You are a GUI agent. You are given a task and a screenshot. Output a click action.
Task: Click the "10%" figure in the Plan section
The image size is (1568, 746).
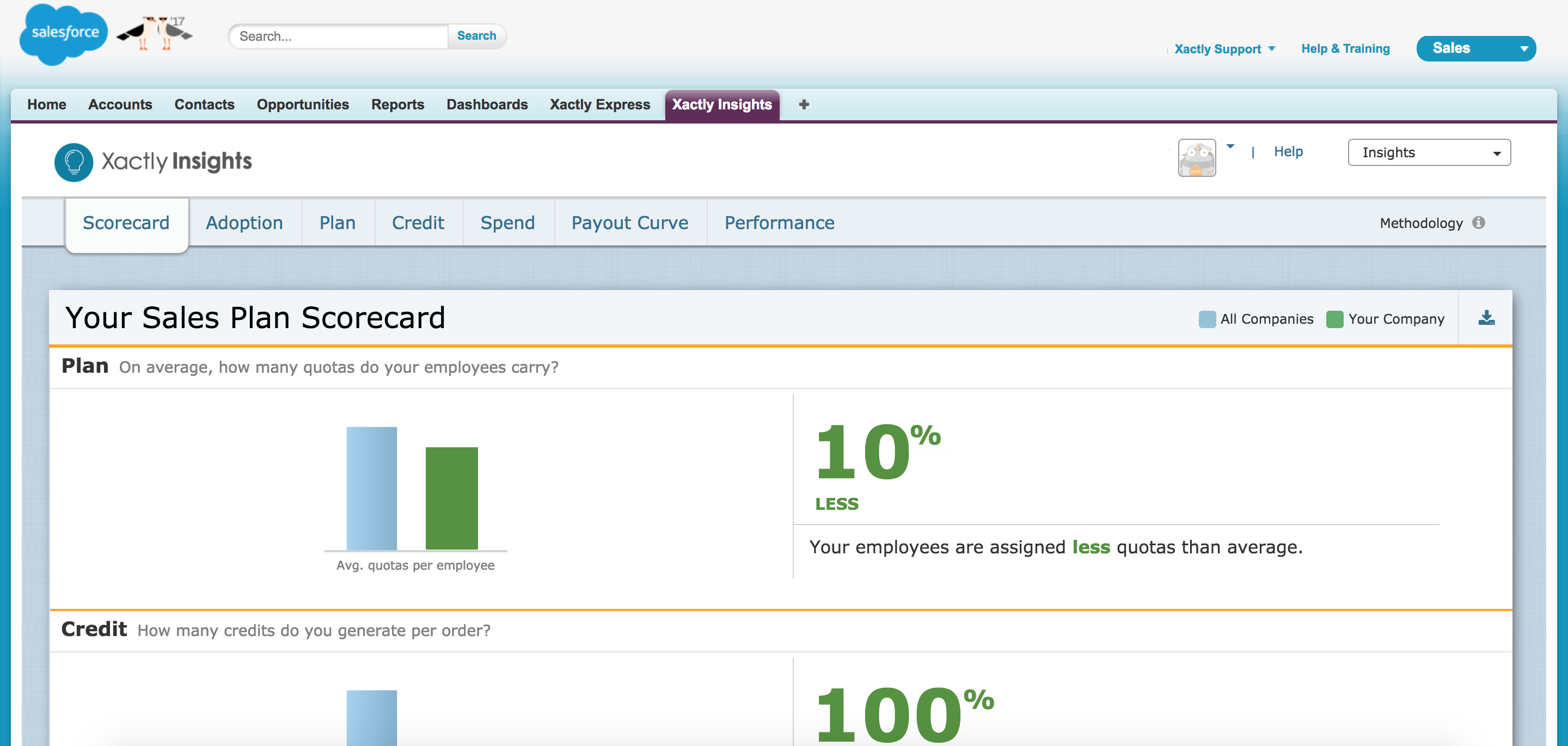[877, 451]
